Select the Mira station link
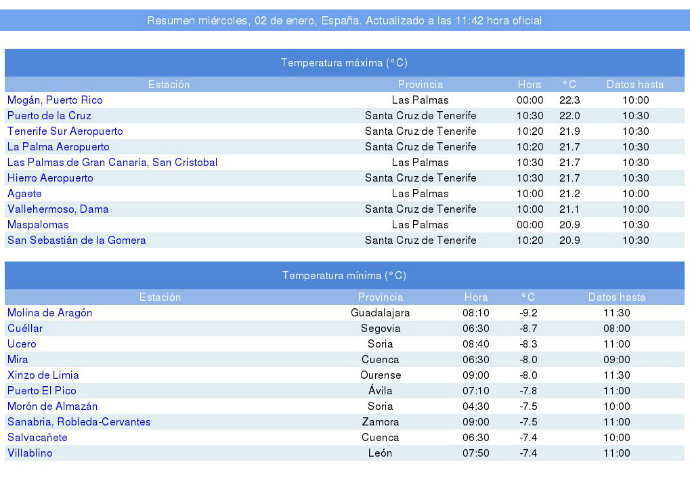690x500 pixels. click(x=18, y=359)
